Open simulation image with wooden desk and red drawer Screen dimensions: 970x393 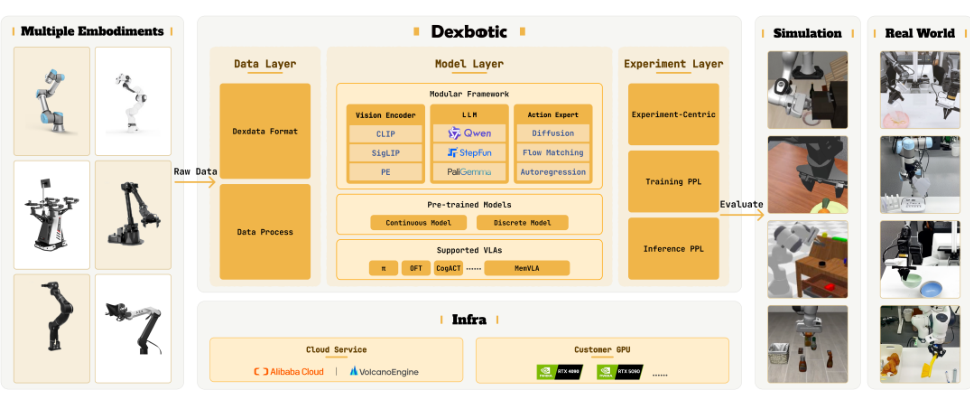[807, 259]
